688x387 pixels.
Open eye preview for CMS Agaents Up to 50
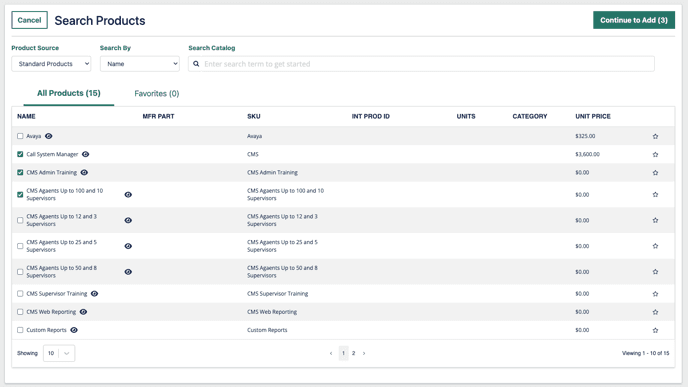pos(128,272)
